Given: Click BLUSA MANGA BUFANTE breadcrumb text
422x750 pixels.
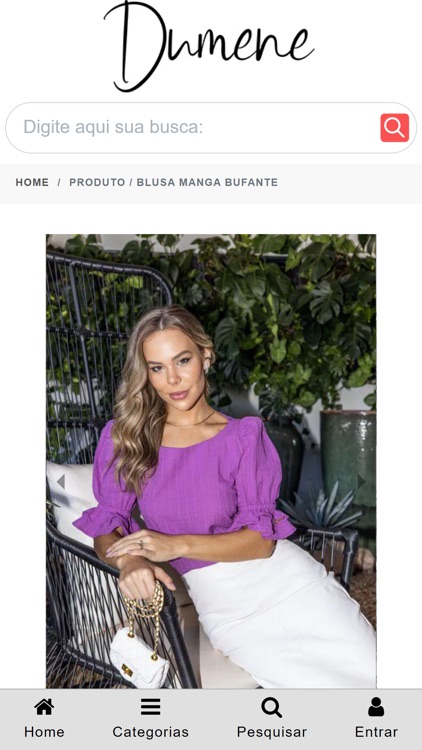Looking at the screenshot, I should pos(207,182).
